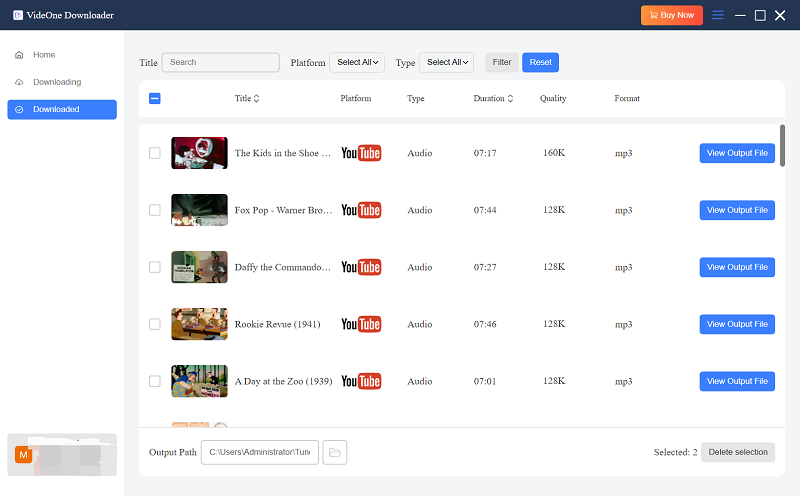Sort by Title column sort arrows

(257, 99)
